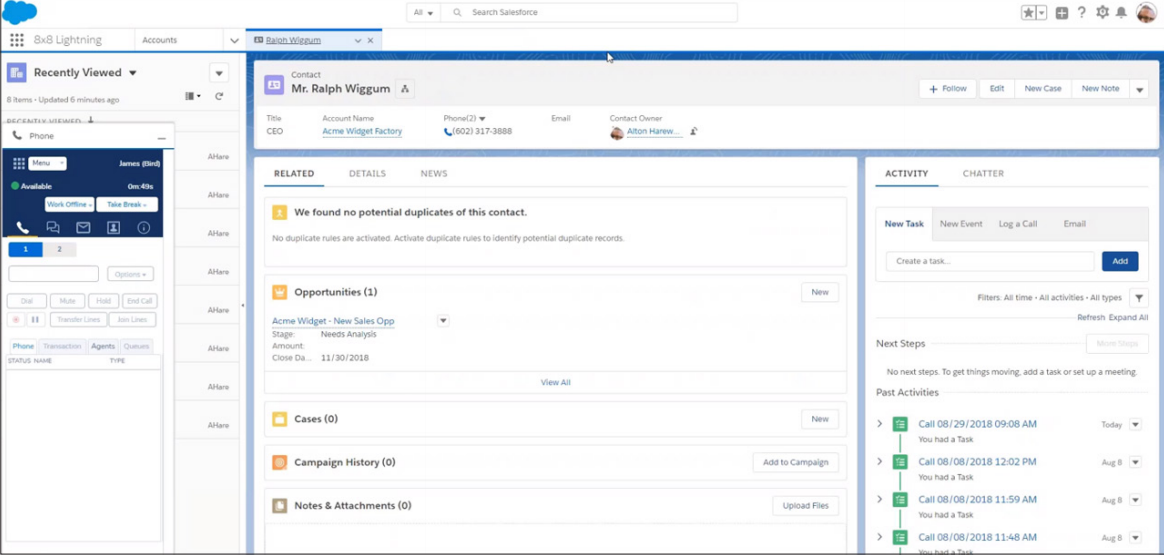
Task: Open the softphone Options dropdown
Action: (130, 274)
